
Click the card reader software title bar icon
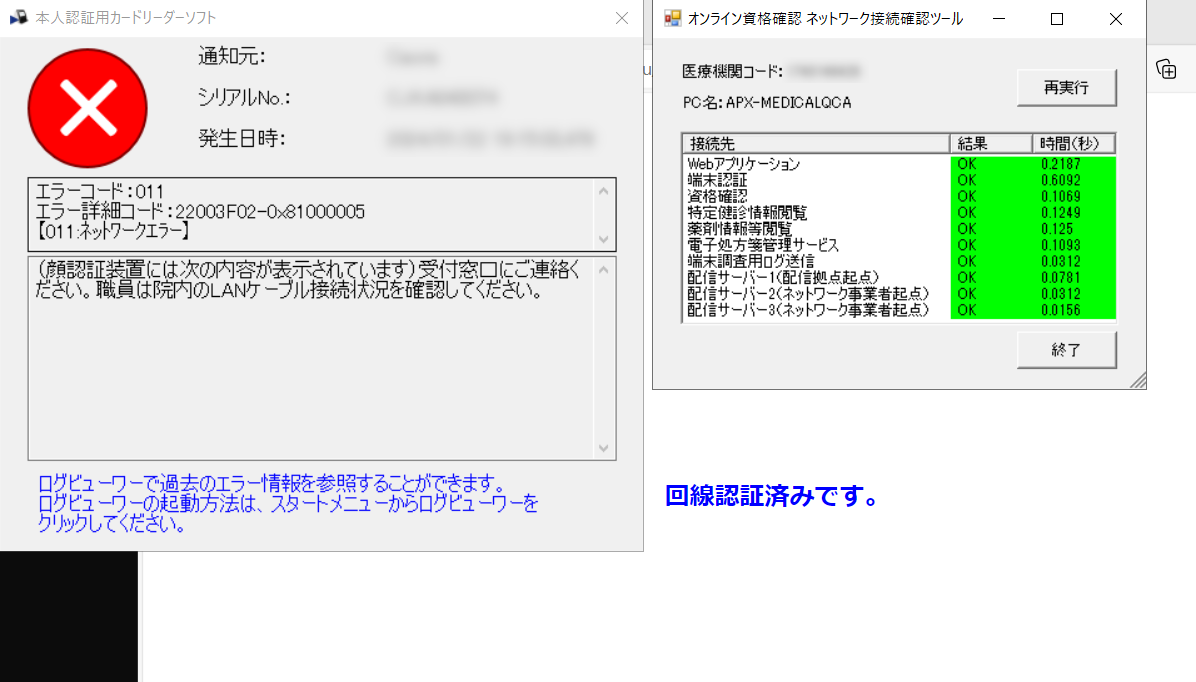pyautogui.click(x=20, y=17)
